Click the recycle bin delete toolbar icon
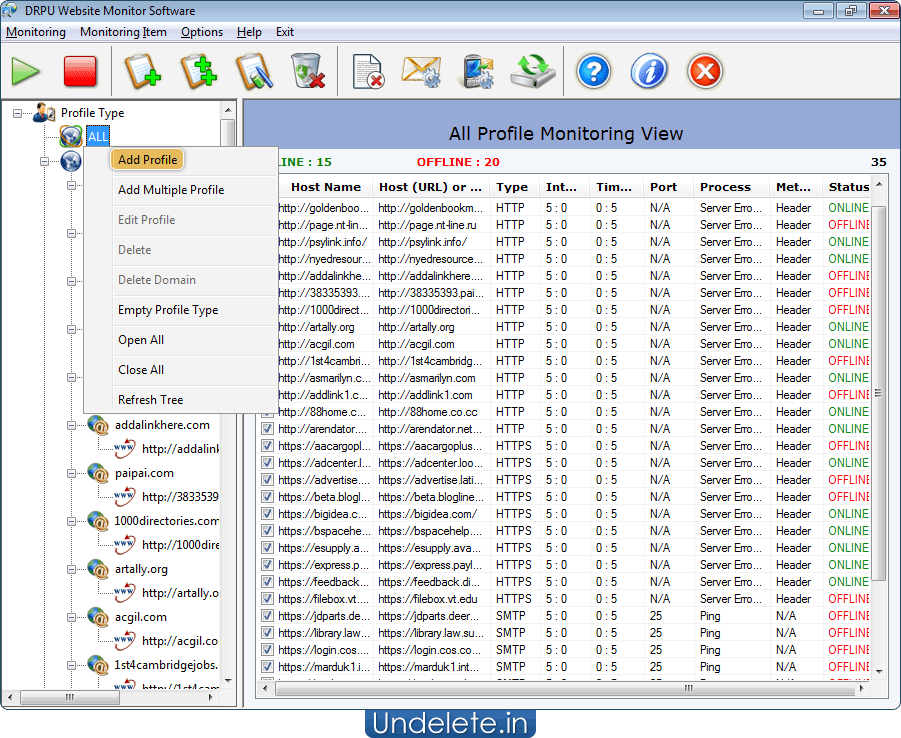Image resolution: width=901 pixels, height=738 pixels. point(308,72)
